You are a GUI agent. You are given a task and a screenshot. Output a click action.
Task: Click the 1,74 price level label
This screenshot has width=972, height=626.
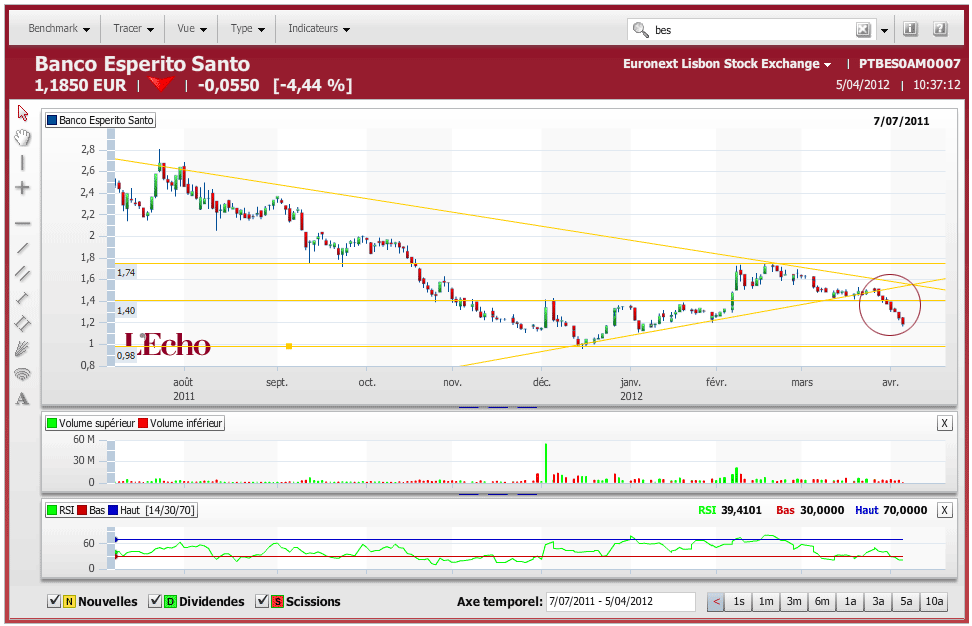click(x=126, y=272)
